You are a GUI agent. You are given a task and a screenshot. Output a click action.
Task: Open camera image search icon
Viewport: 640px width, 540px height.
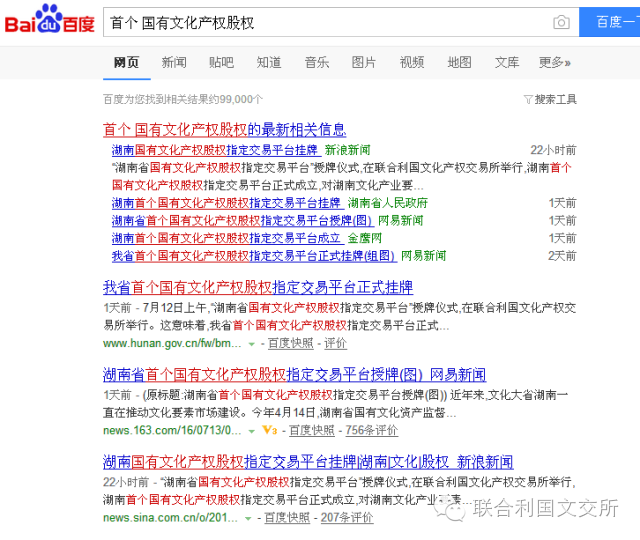(561, 22)
